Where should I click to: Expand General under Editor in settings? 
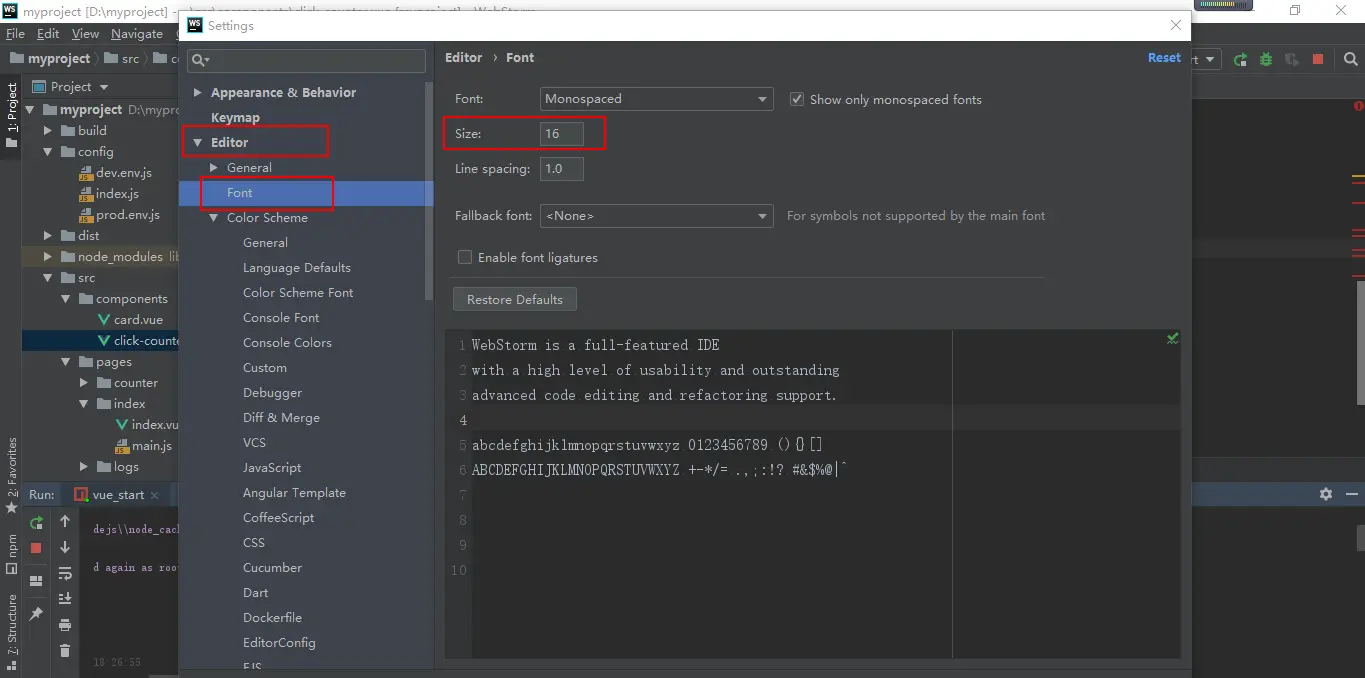pyautogui.click(x=214, y=167)
